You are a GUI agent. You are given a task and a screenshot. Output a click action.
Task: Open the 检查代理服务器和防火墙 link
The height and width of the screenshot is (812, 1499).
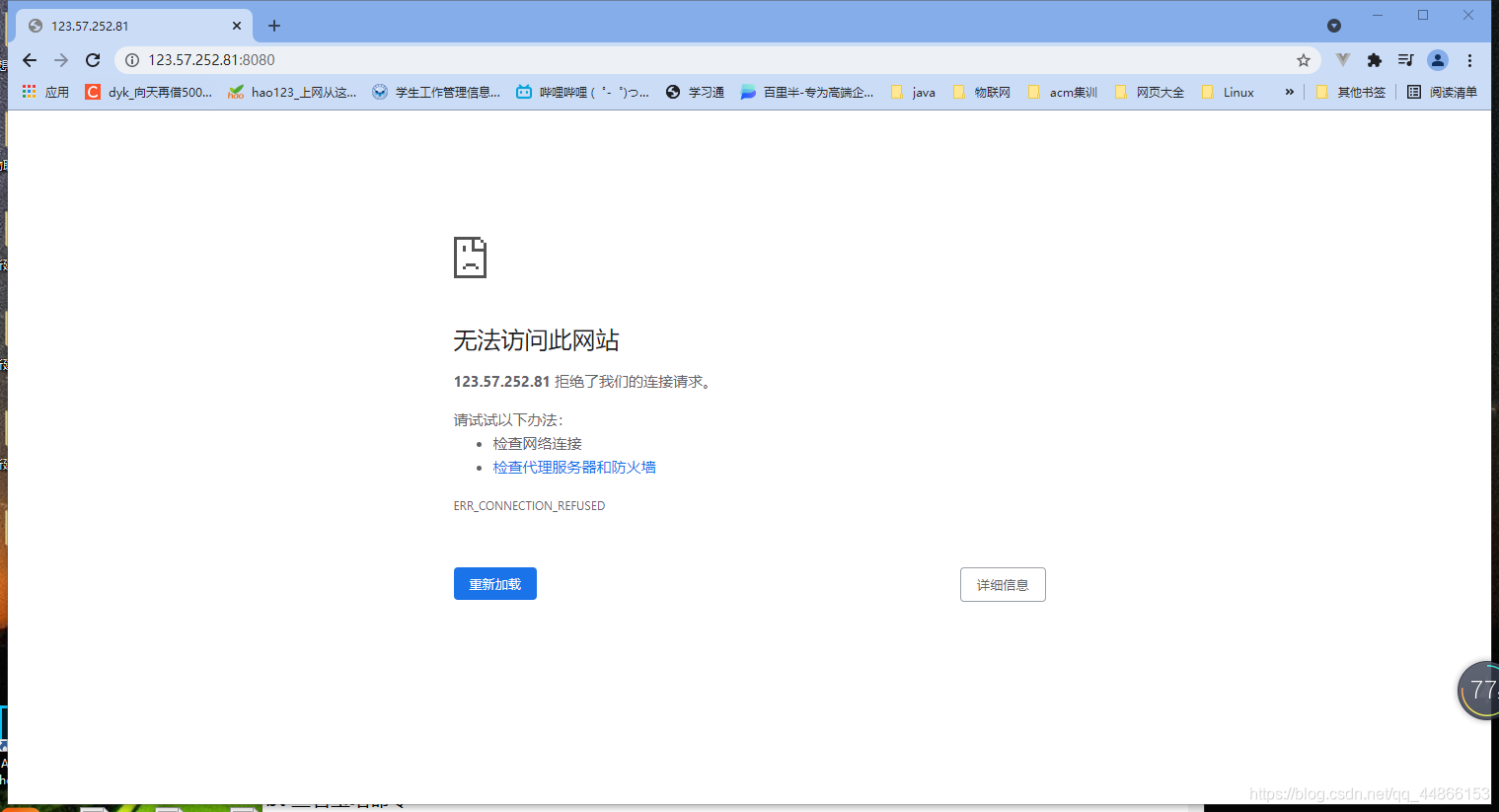click(574, 468)
